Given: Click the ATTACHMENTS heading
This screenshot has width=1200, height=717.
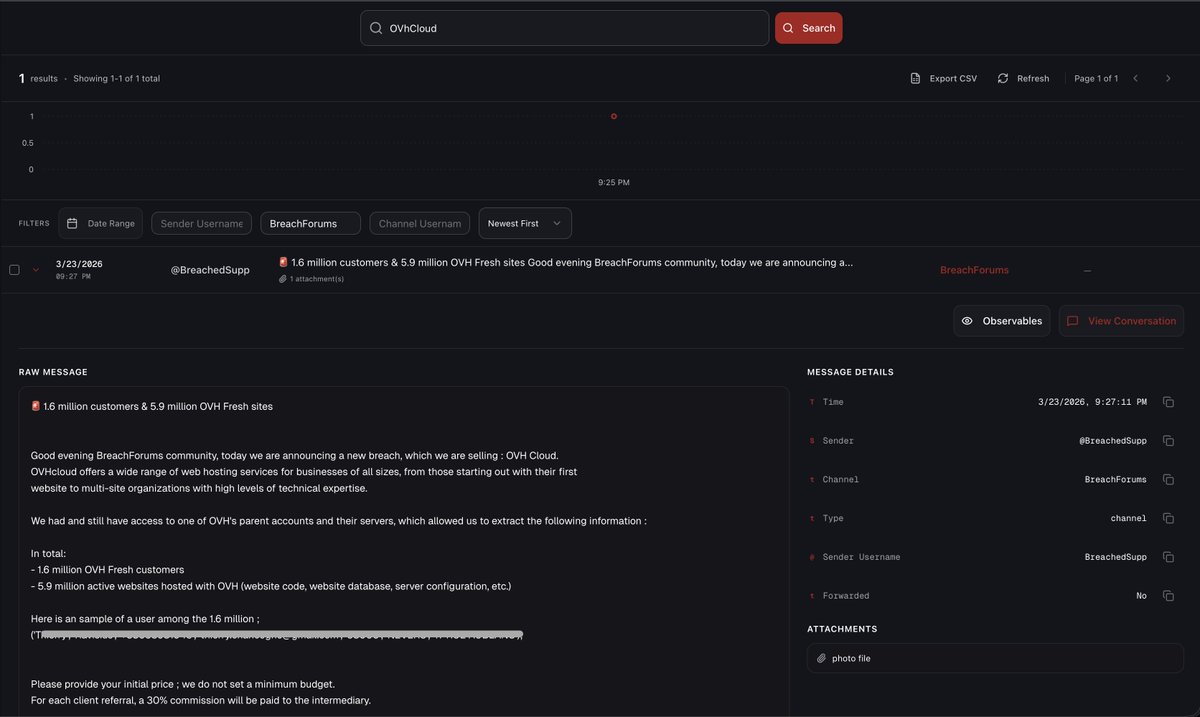Looking at the screenshot, I should point(842,629).
